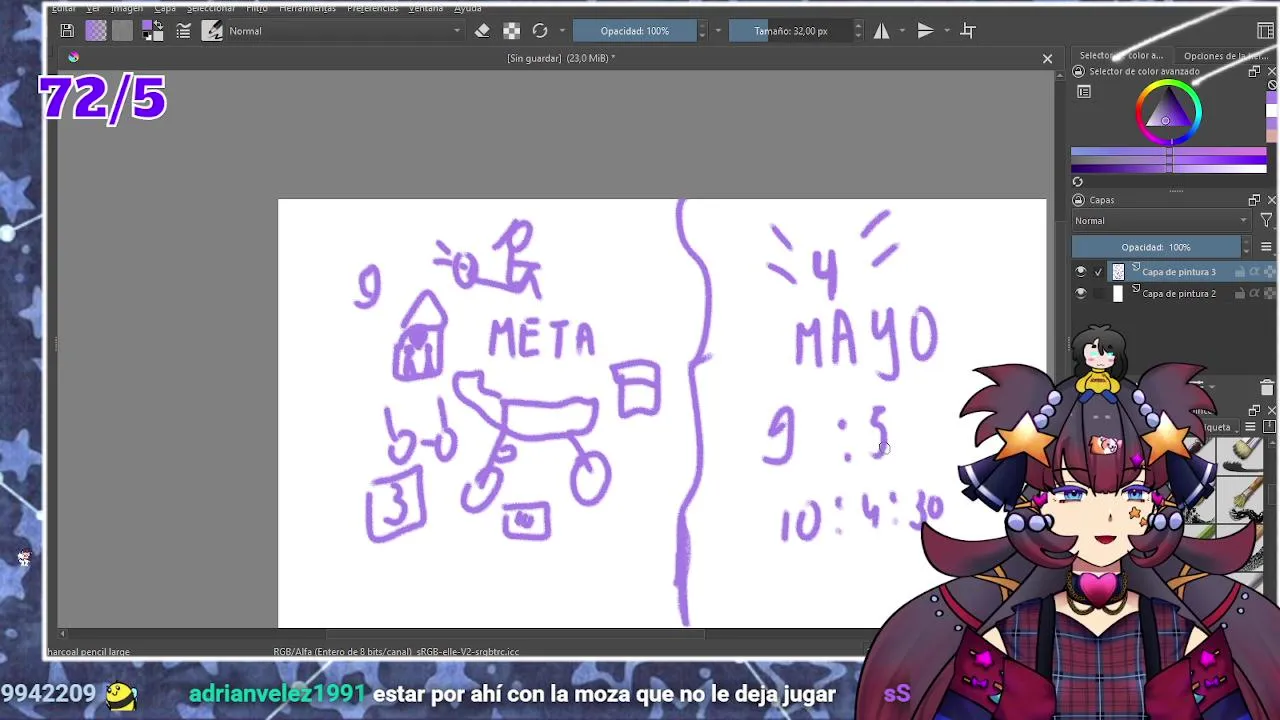The width and height of the screenshot is (1280, 720).
Task: Click the Save document icon
Action: click(x=67, y=31)
